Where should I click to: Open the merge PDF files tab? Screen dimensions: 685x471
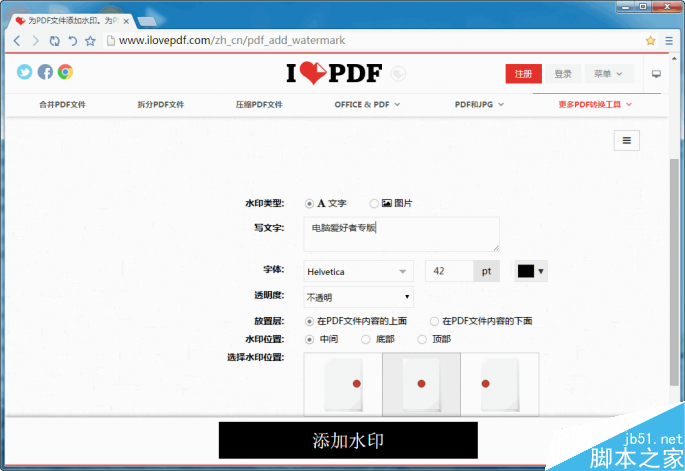point(62,104)
